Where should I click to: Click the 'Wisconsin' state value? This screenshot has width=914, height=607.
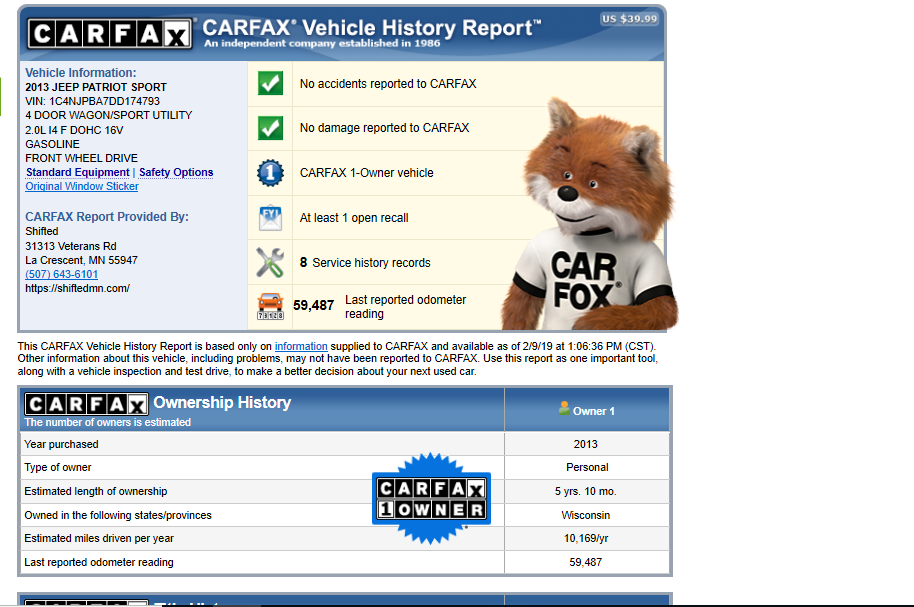[x=586, y=515]
